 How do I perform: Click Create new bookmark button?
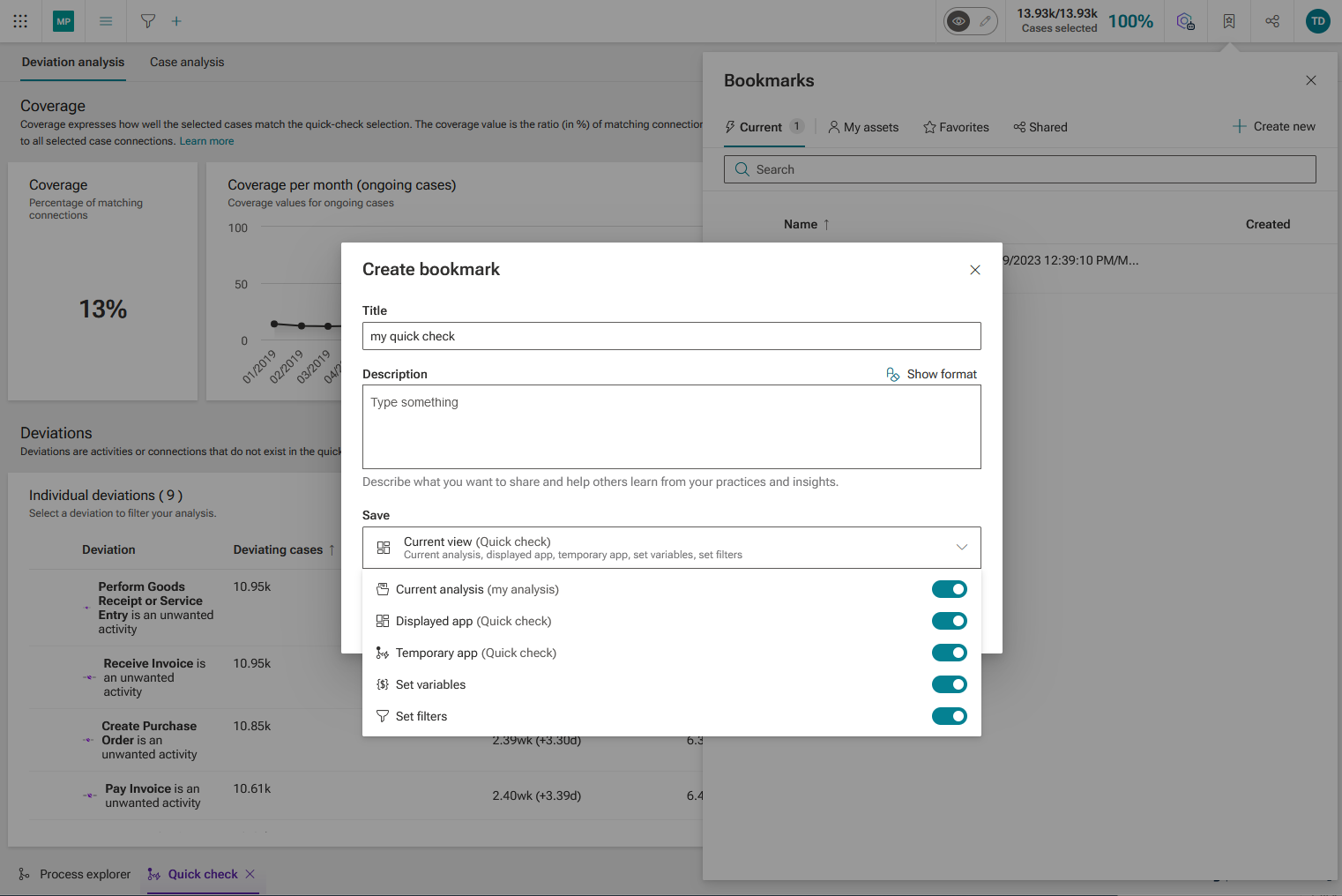tap(1273, 126)
